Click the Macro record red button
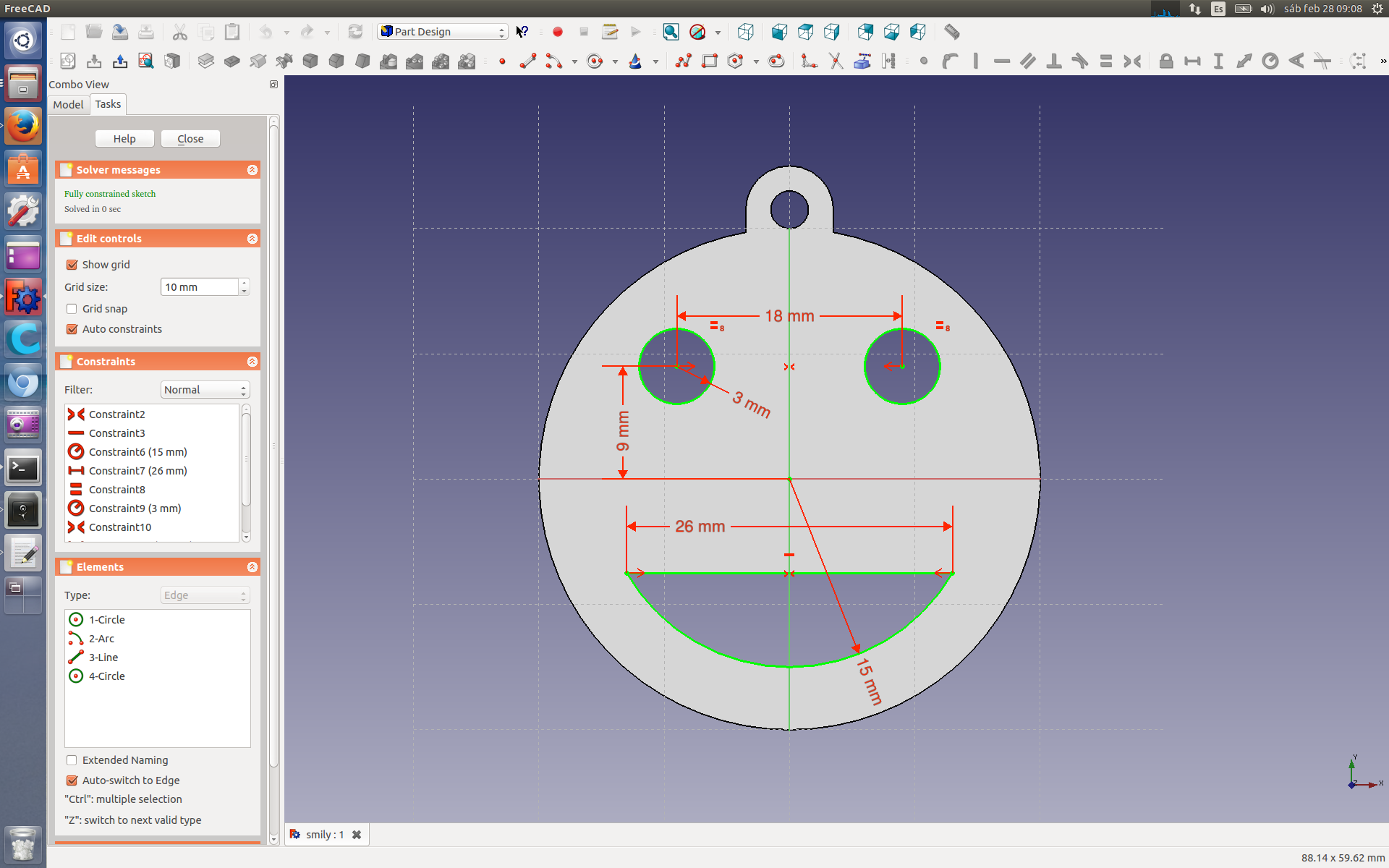This screenshot has height=868, width=1389. point(557,32)
